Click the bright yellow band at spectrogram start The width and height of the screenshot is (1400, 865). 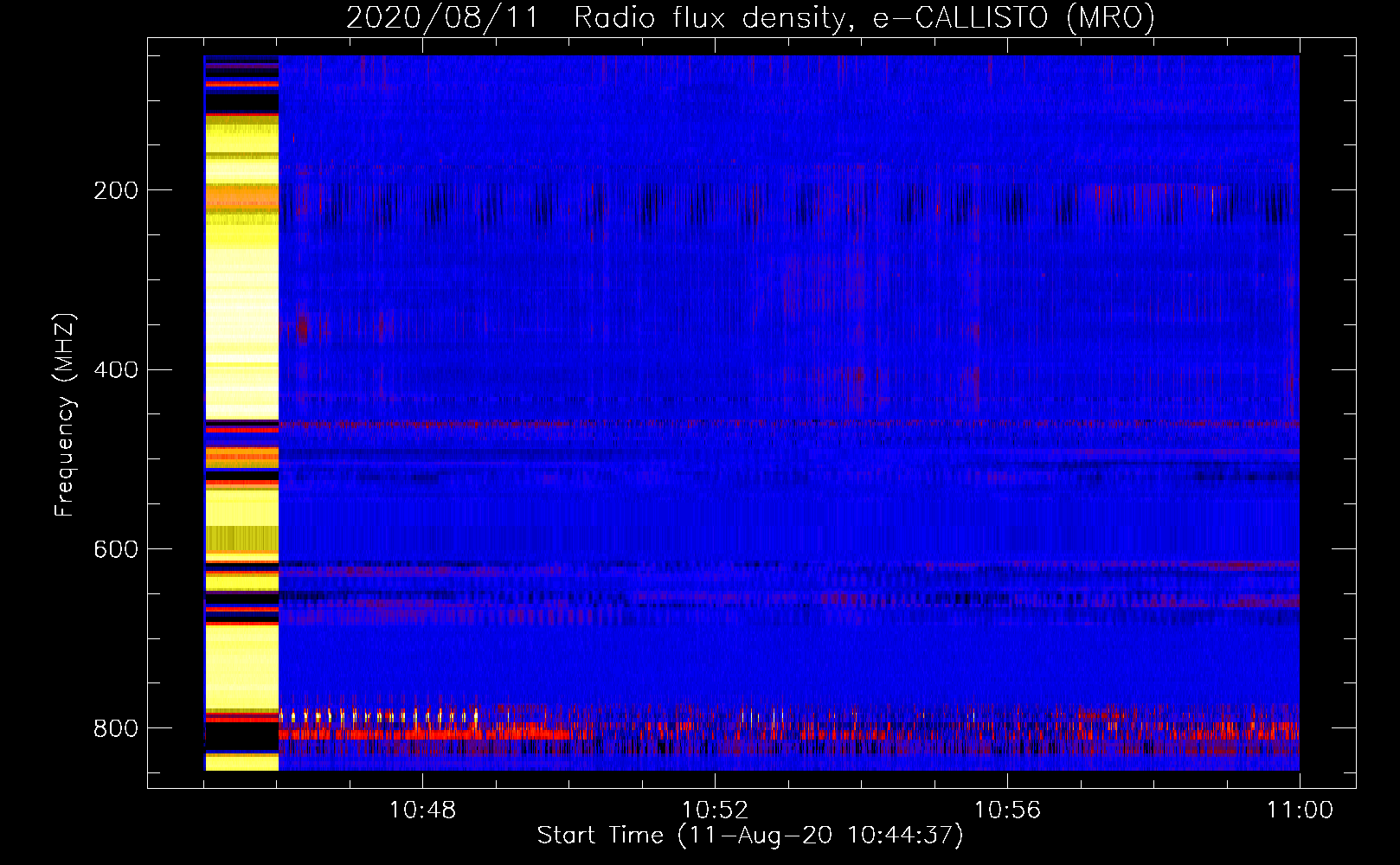(241, 413)
